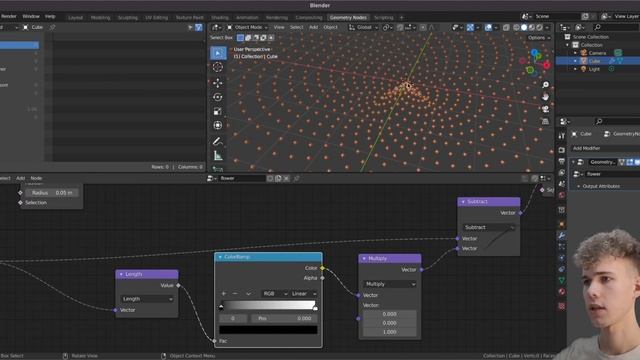This screenshot has height=360, width=640.
Task: Enable wireframe viewport shading
Action: coord(516,27)
